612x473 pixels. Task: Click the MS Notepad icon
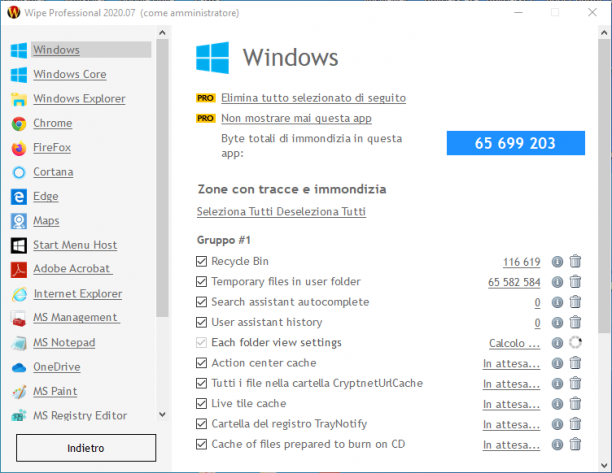(19, 343)
